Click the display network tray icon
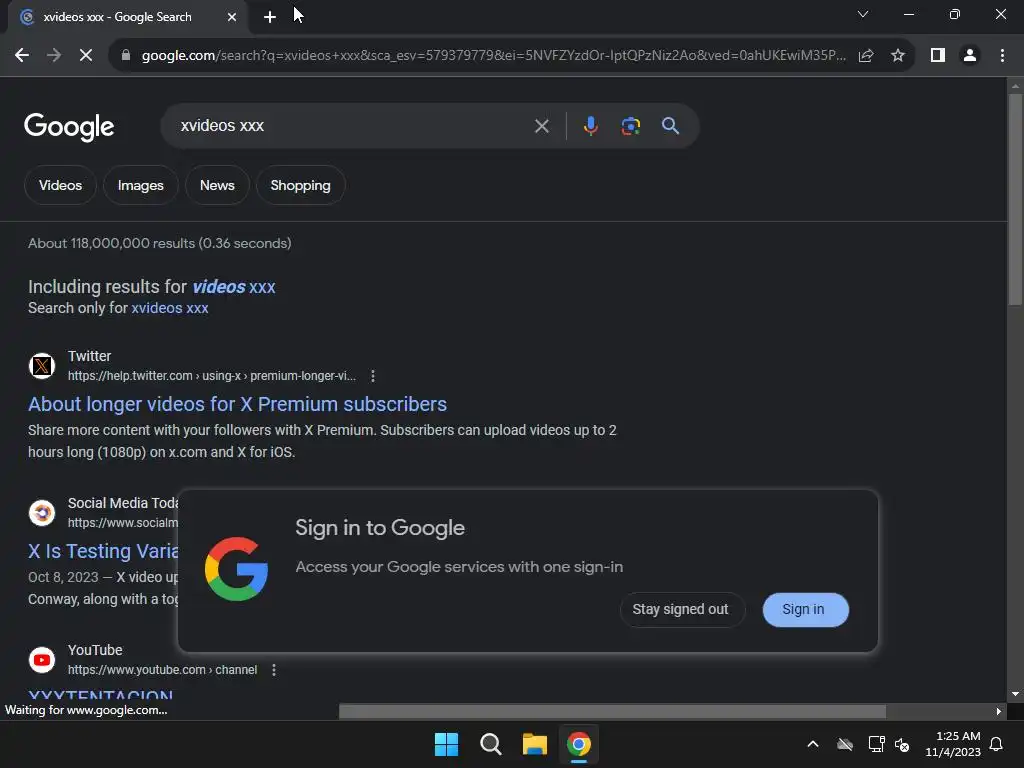The image size is (1024, 768). [x=876, y=744]
